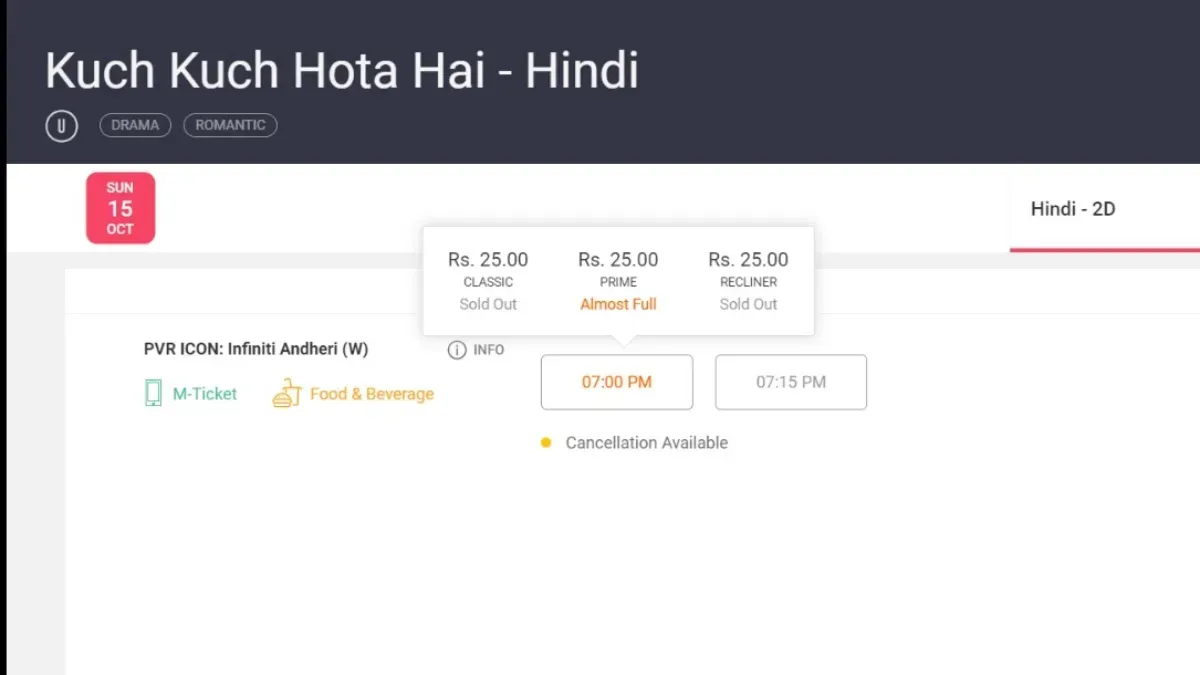
Task: Click the U certificate rating badge
Action: 61,126
